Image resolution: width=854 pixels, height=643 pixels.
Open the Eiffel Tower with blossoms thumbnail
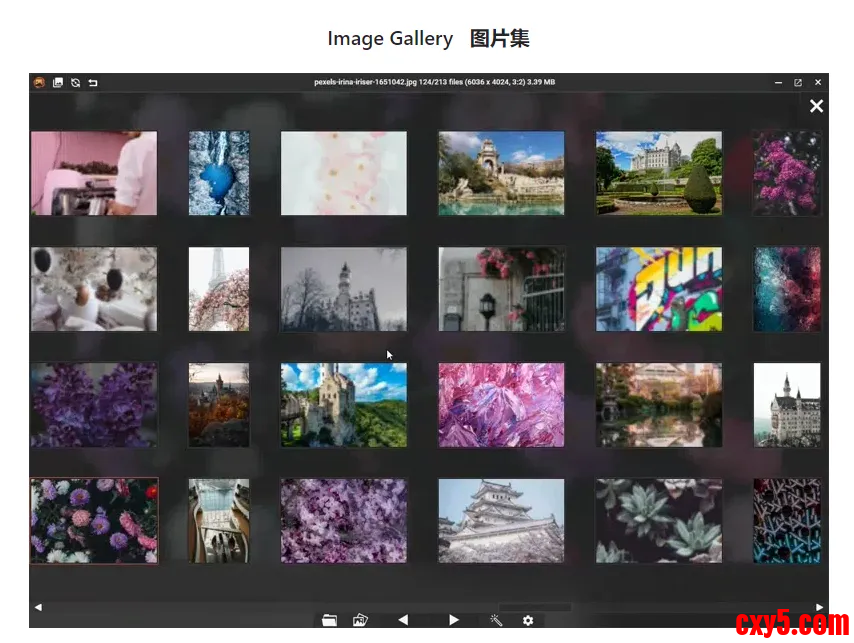(219, 289)
